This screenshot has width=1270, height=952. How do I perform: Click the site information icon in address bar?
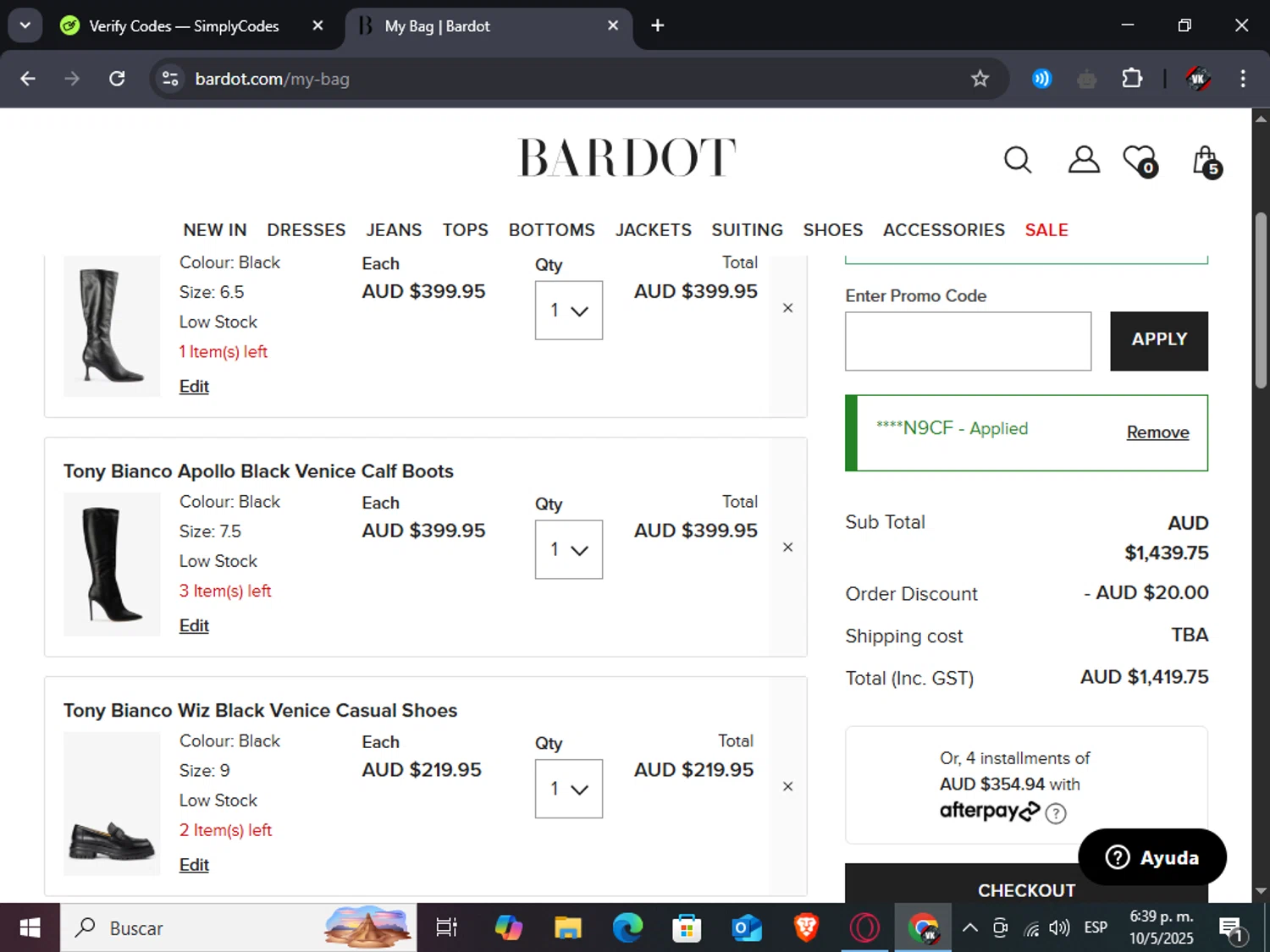pos(170,79)
